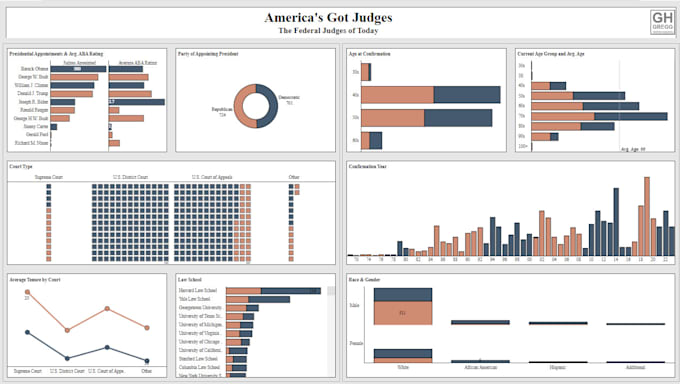This screenshot has height=384, width=680.
Task: Click the GH Gregg logo
Action: point(662,22)
